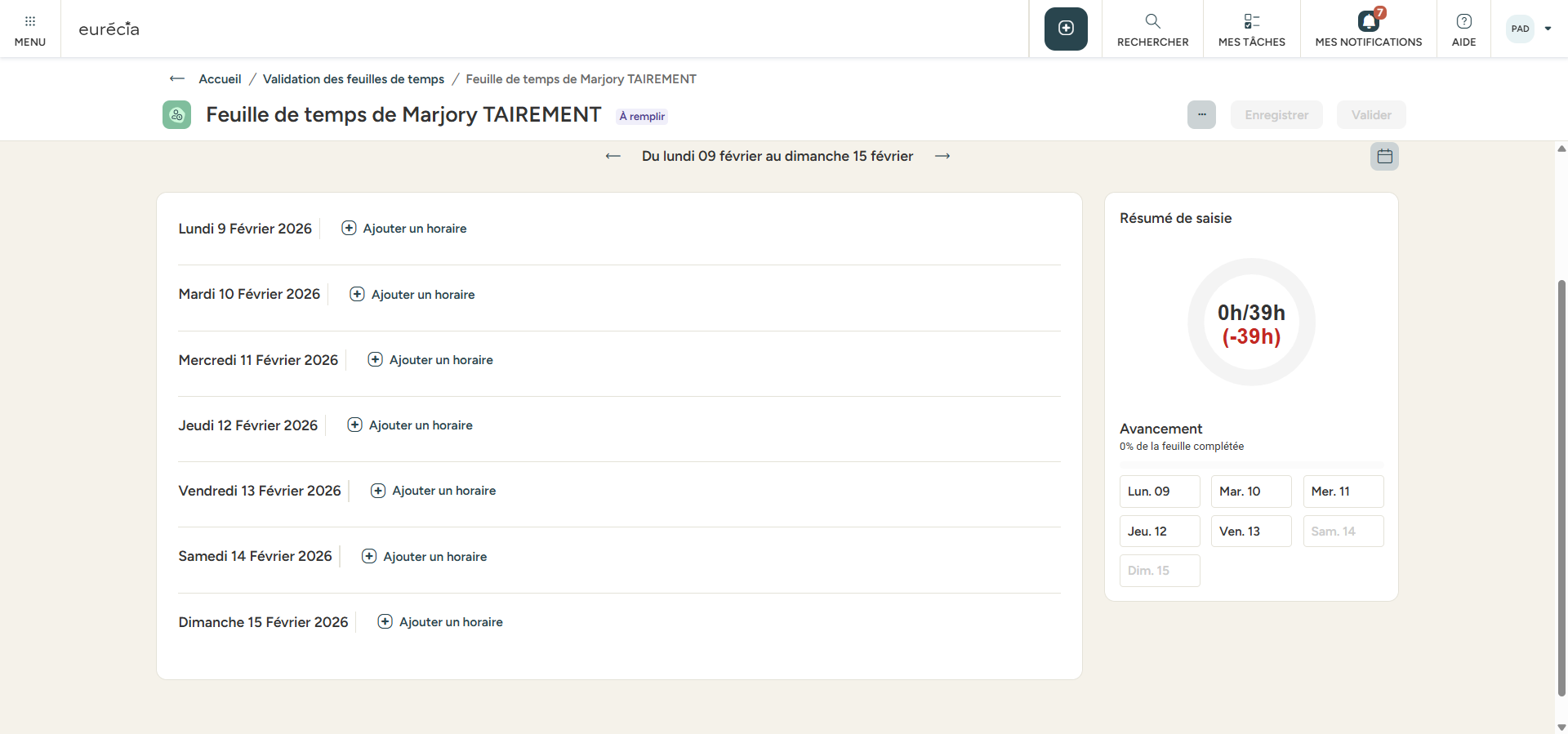
Task: Click the quick-add plus button in header
Action: [1066, 29]
